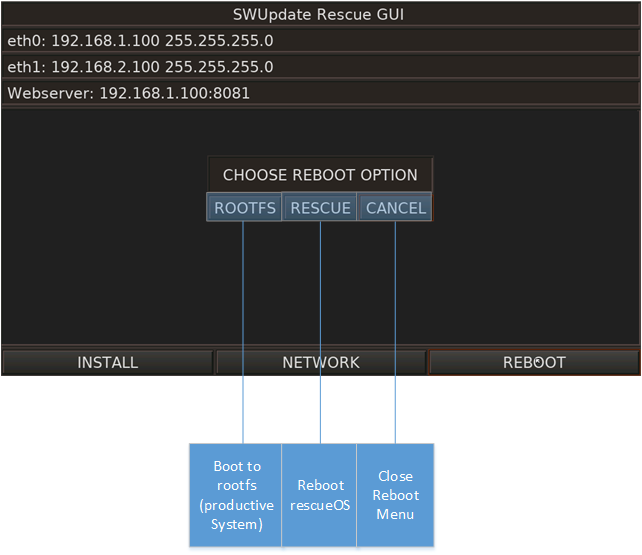
Task: Click the CHOOSE REBOOT OPTION header
Action: [x=320, y=175]
